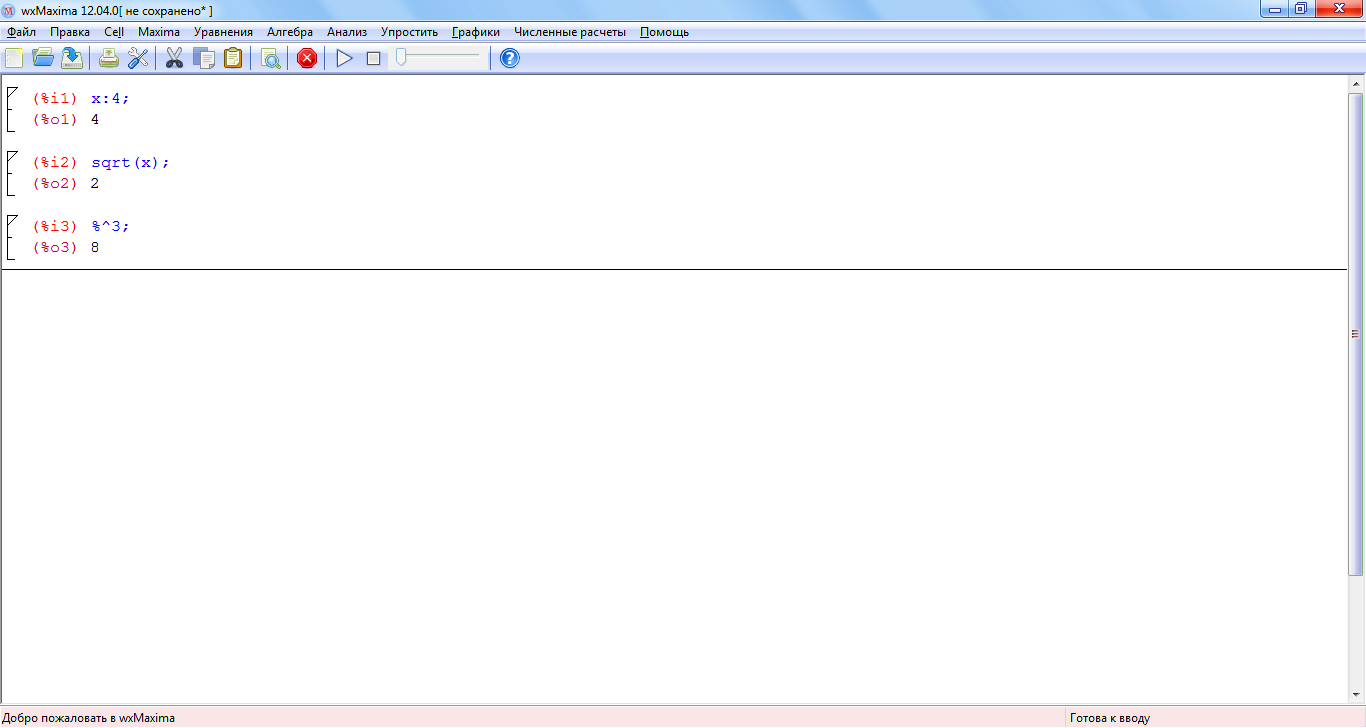Viewport: 1366px width, 728px height.
Task: Open the Графики menu
Action: (476, 32)
